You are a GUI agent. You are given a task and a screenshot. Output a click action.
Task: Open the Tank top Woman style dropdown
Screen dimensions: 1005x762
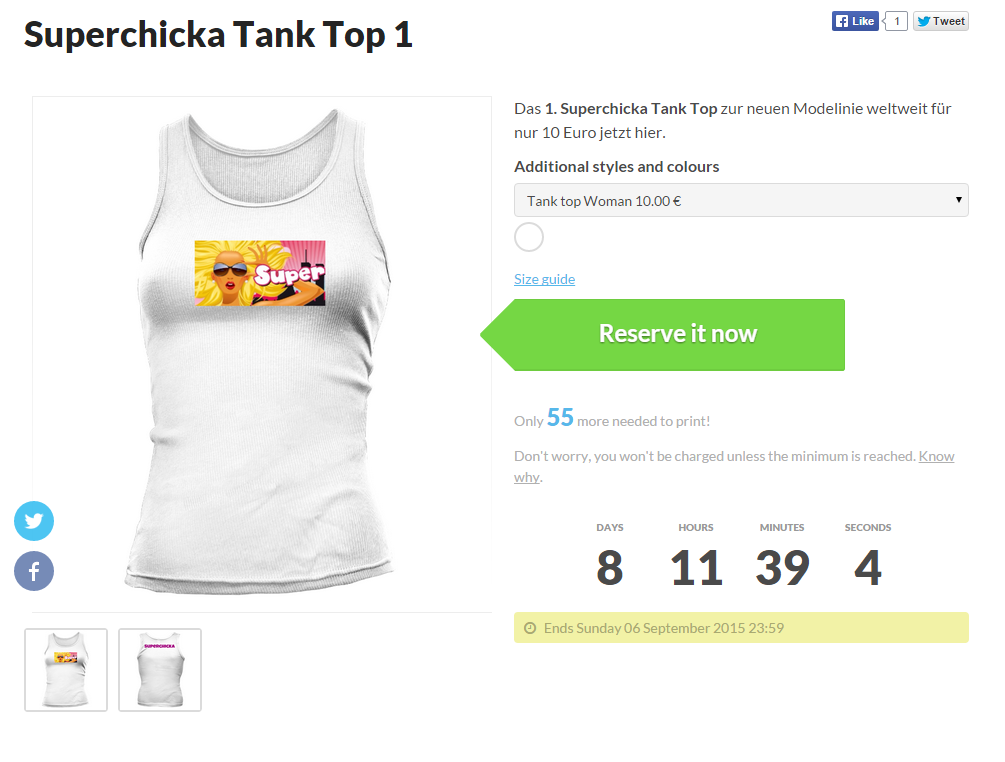pos(741,200)
